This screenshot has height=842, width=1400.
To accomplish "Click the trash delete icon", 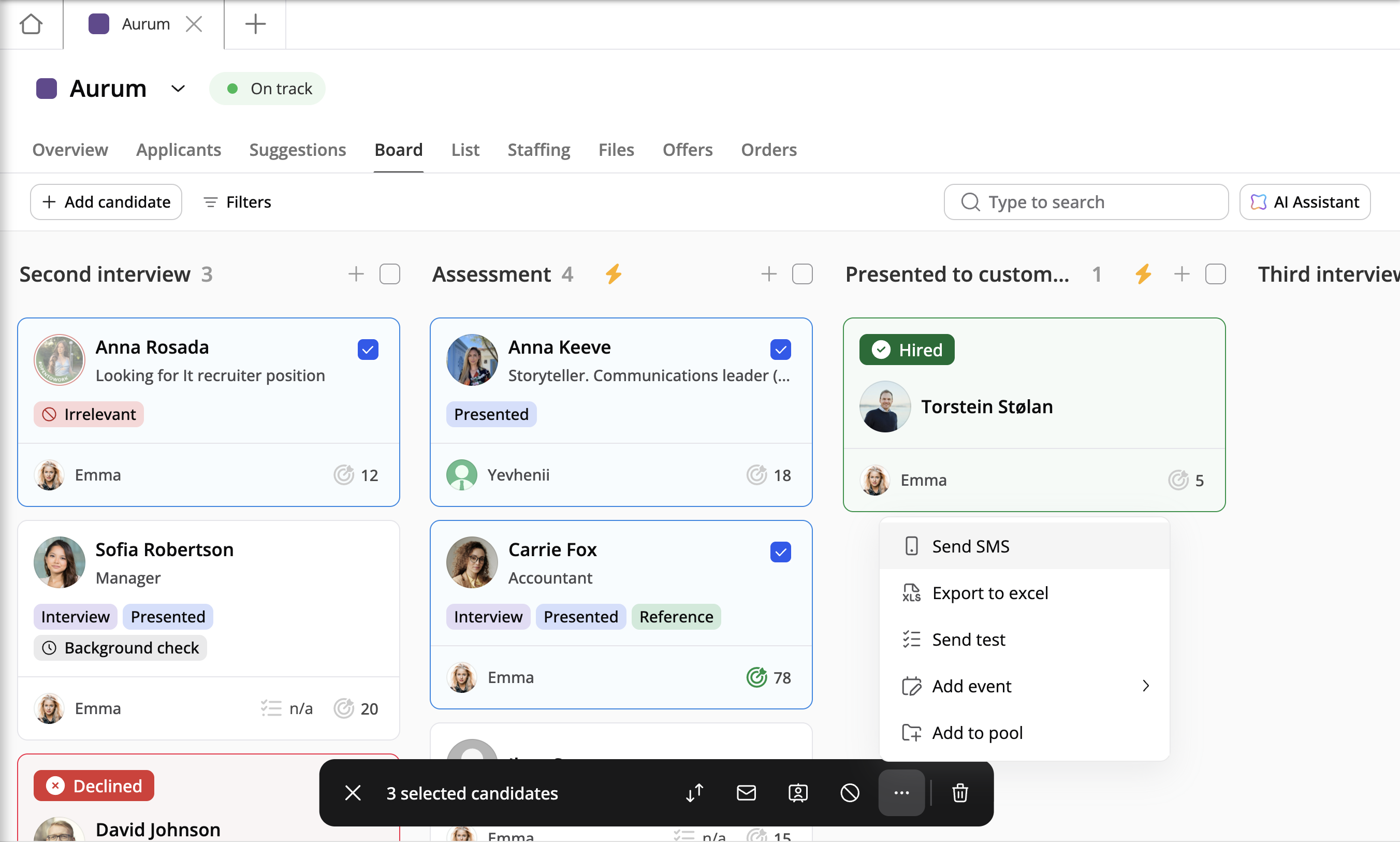I will tap(960, 793).
